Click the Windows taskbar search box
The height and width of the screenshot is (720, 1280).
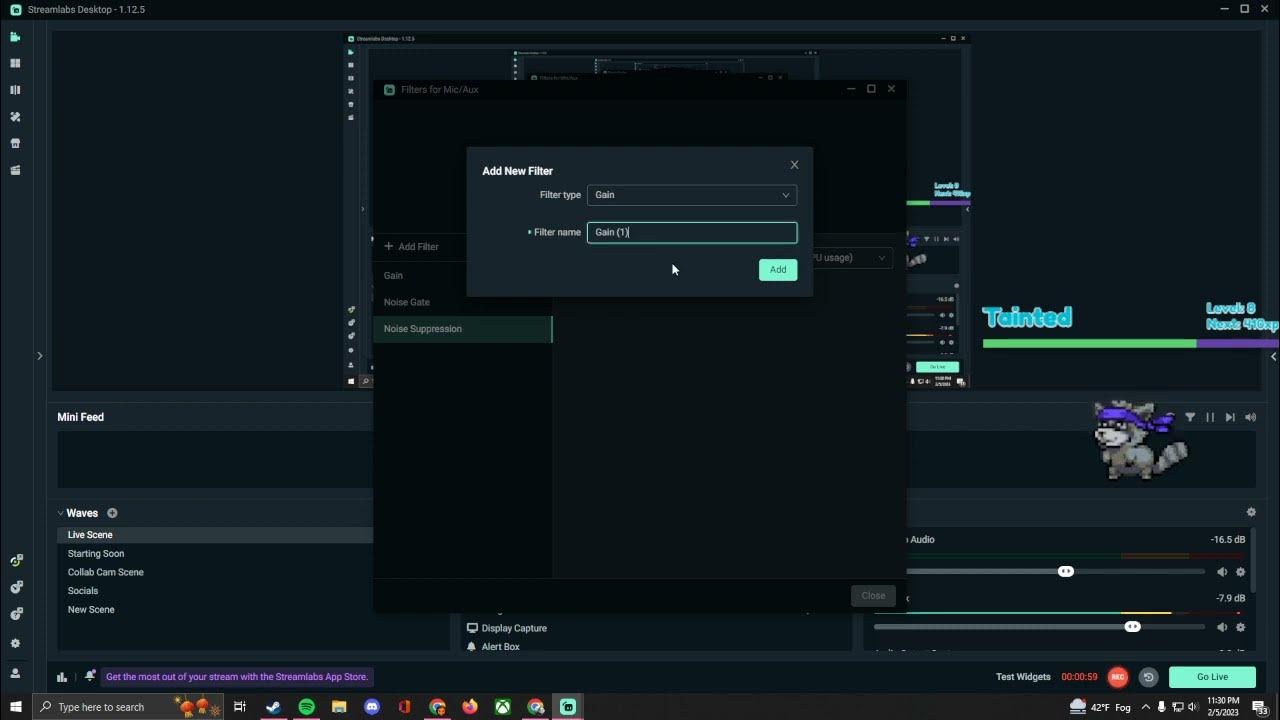point(129,707)
